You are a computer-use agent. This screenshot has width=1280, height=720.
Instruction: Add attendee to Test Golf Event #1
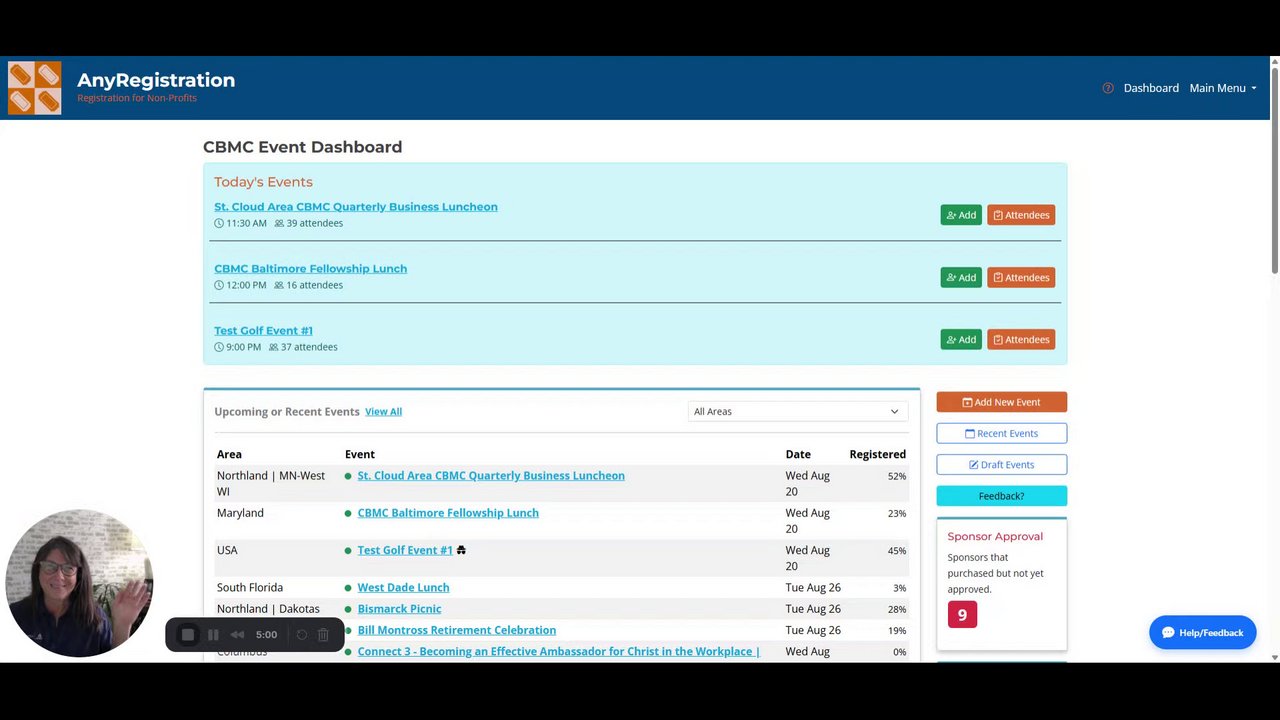coord(961,339)
